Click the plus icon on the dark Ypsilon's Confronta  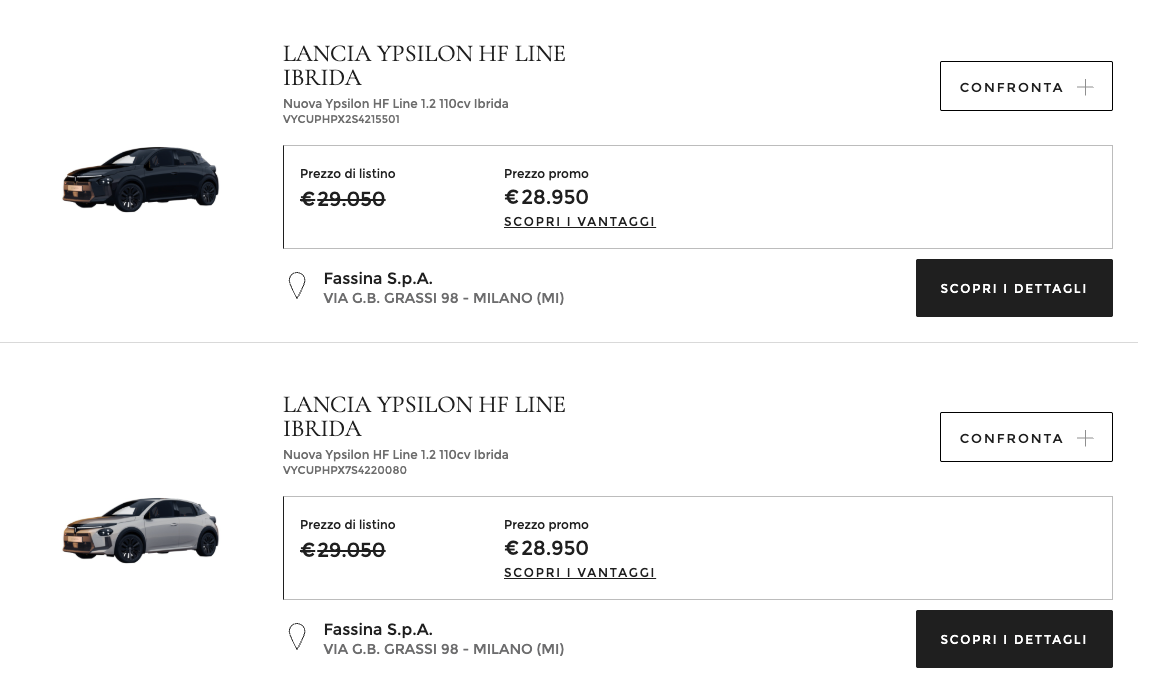(1085, 87)
